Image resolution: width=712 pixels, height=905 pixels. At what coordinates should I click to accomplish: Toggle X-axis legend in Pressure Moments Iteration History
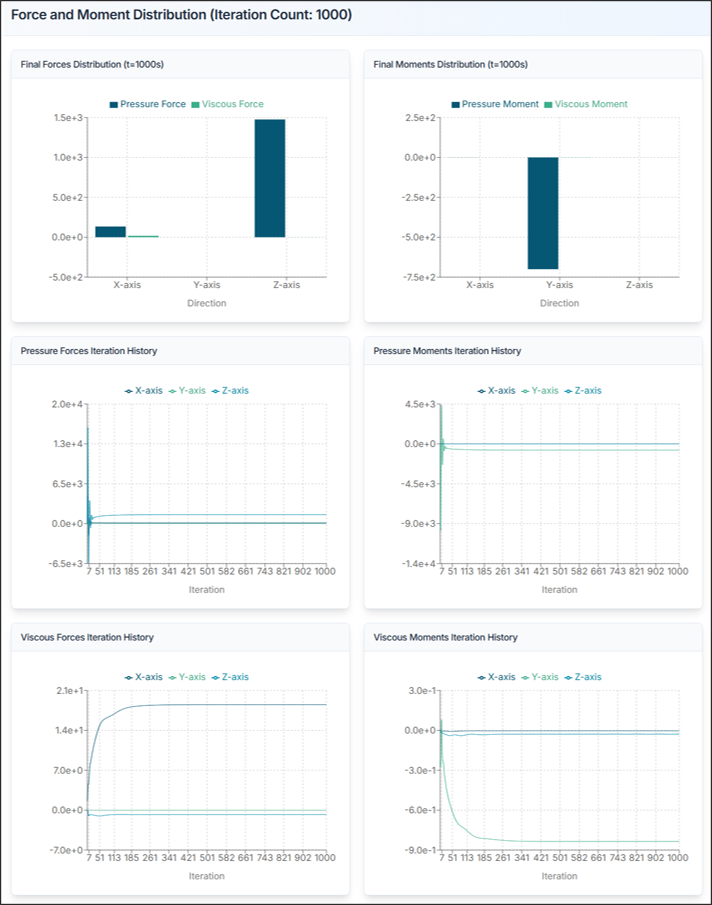click(496, 391)
